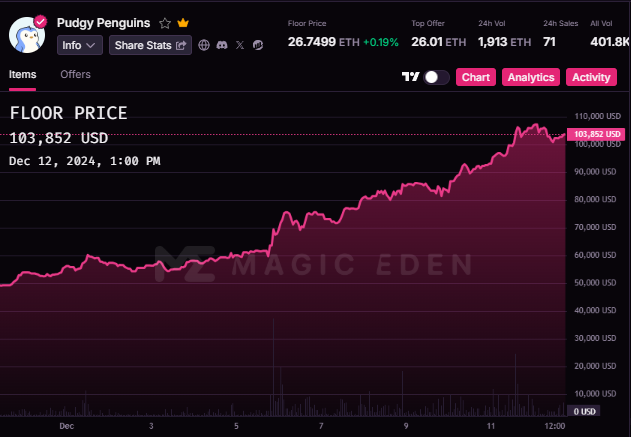
Task: Show the Activity panel
Action: click(591, 77)
